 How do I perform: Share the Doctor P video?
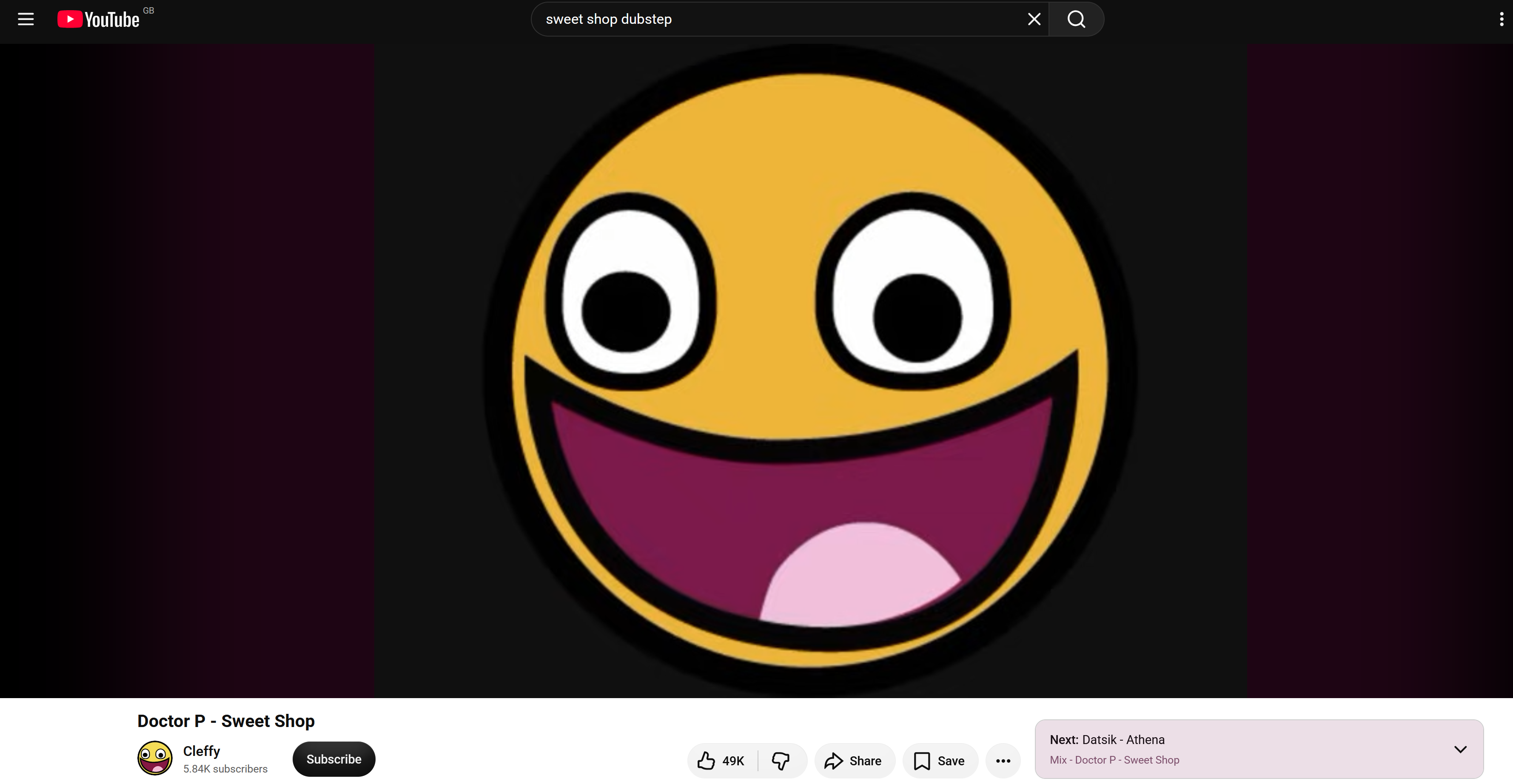coord(854,761)
